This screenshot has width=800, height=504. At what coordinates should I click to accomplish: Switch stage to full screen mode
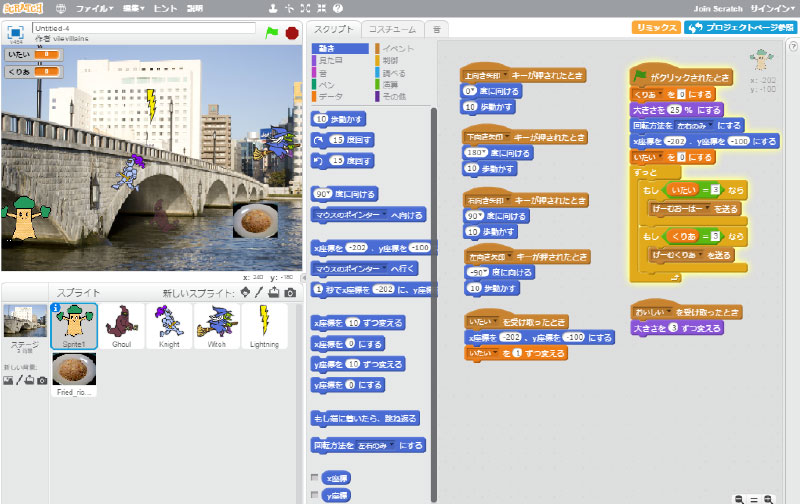click(x=15, y=33)
